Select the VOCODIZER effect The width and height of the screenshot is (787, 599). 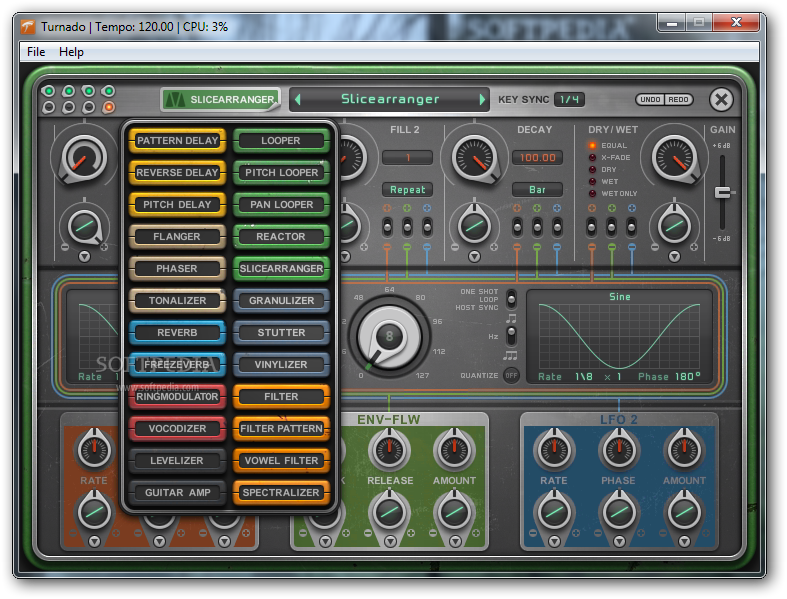[177, 429]
